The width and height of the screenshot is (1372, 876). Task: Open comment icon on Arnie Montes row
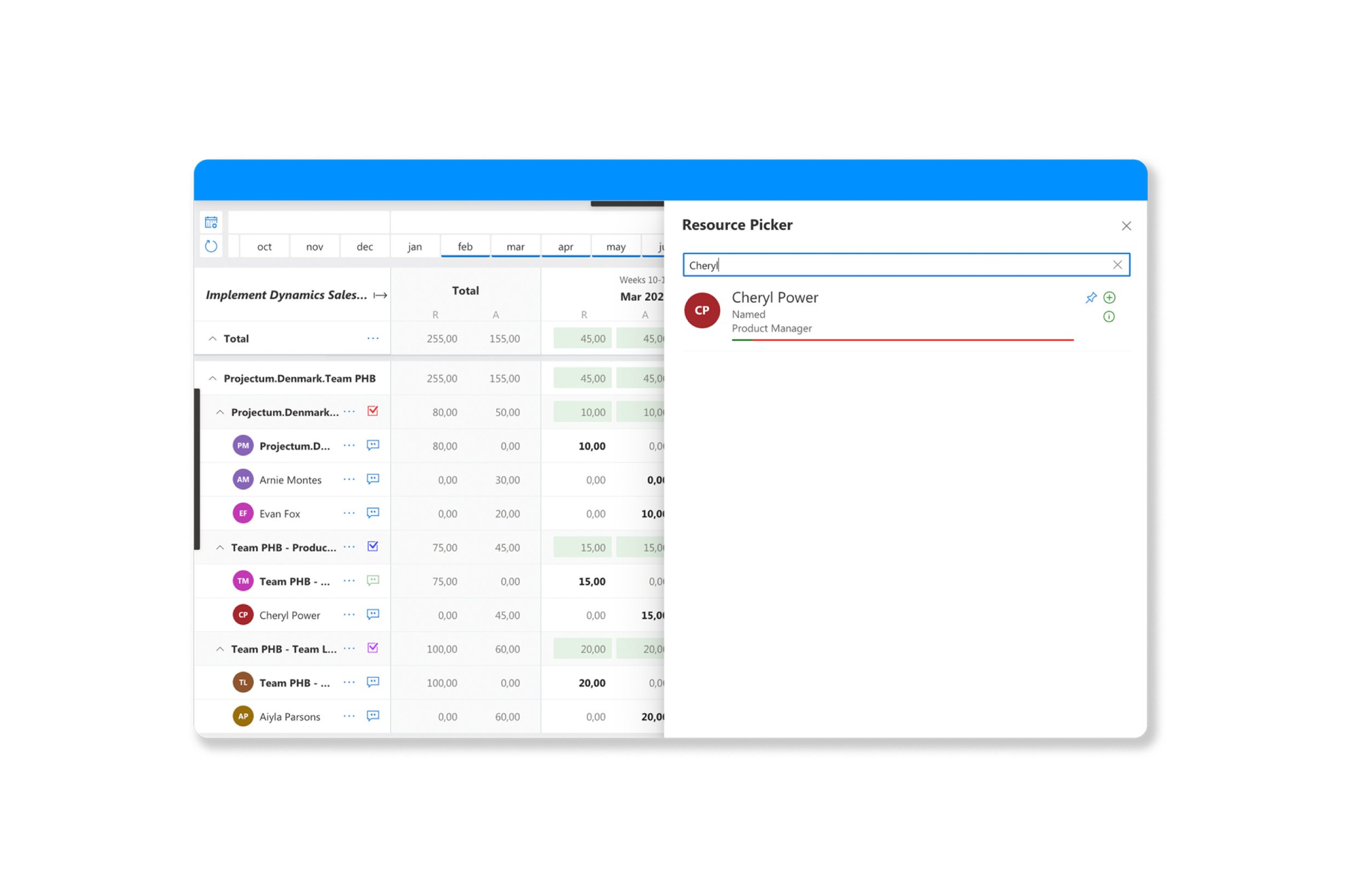click(373, 479)
